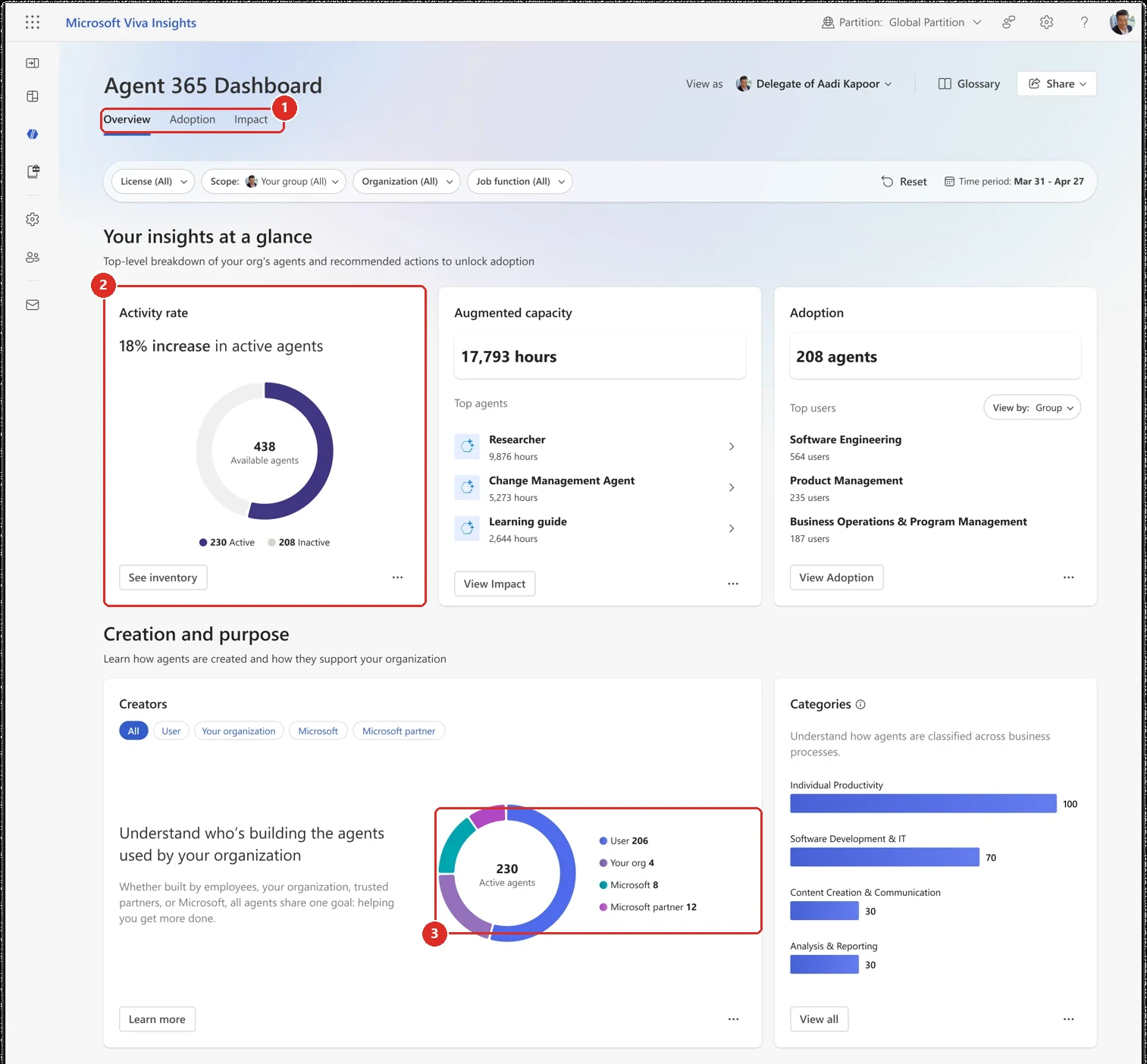Open more options in the Augmented capacity card

pos(733,584)
